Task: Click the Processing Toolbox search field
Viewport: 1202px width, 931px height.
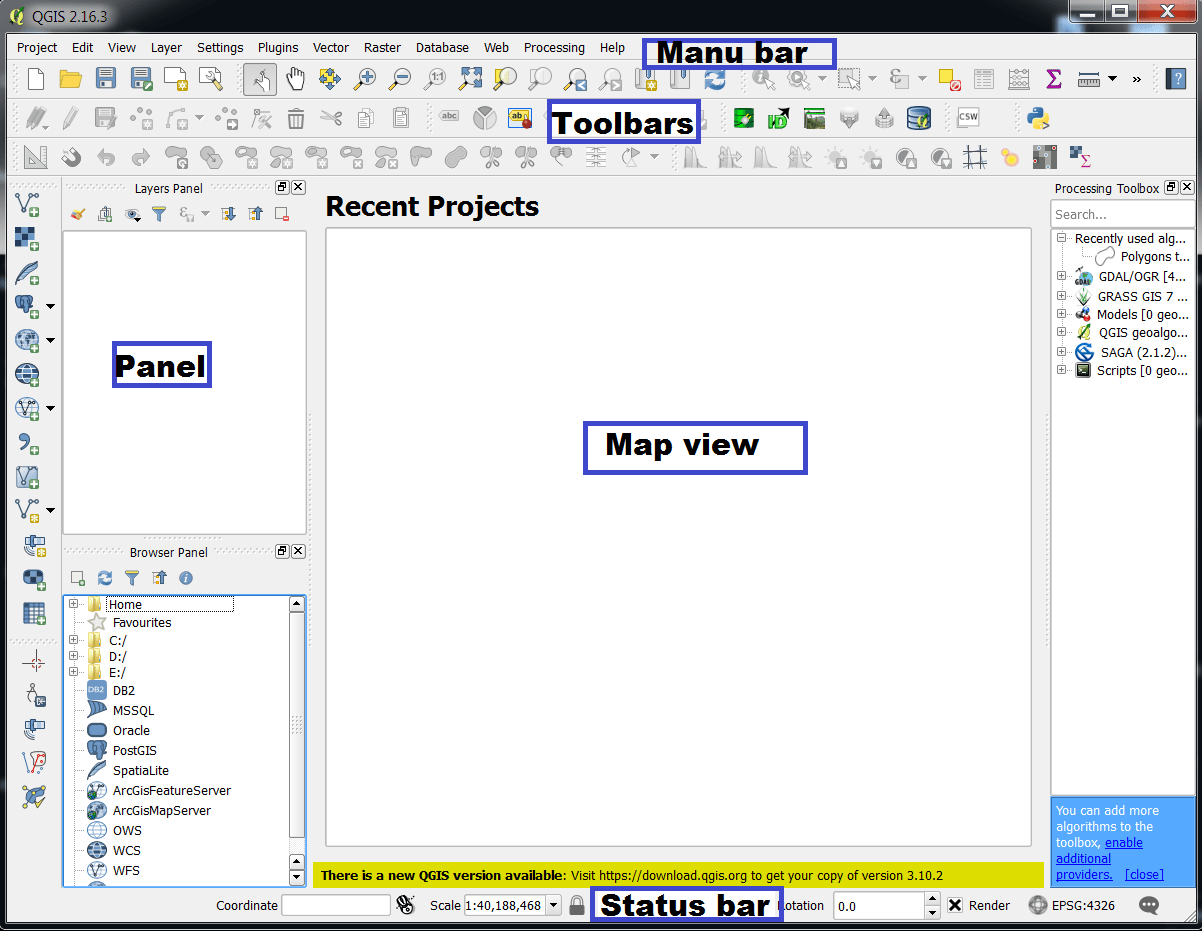Action: 1122,214
